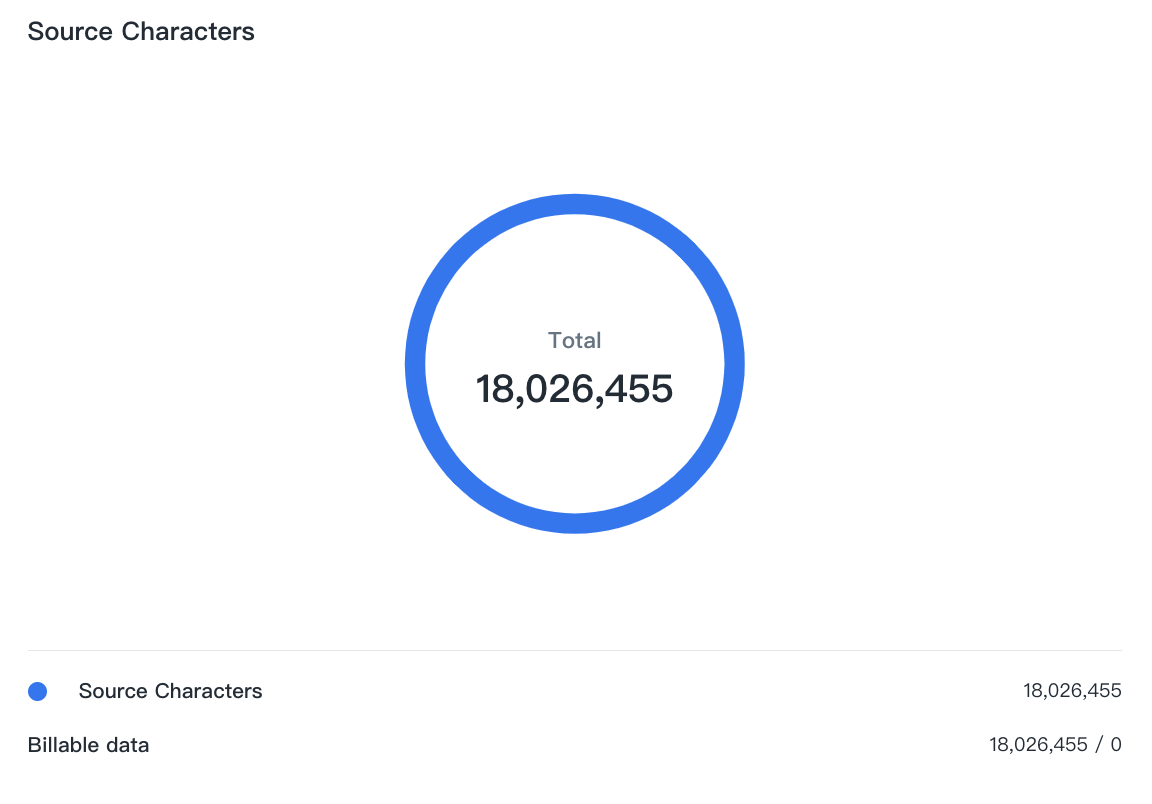Click the slash separator in Billable data value
The height and width of the screenshot is (804, 1152).
1099,745
